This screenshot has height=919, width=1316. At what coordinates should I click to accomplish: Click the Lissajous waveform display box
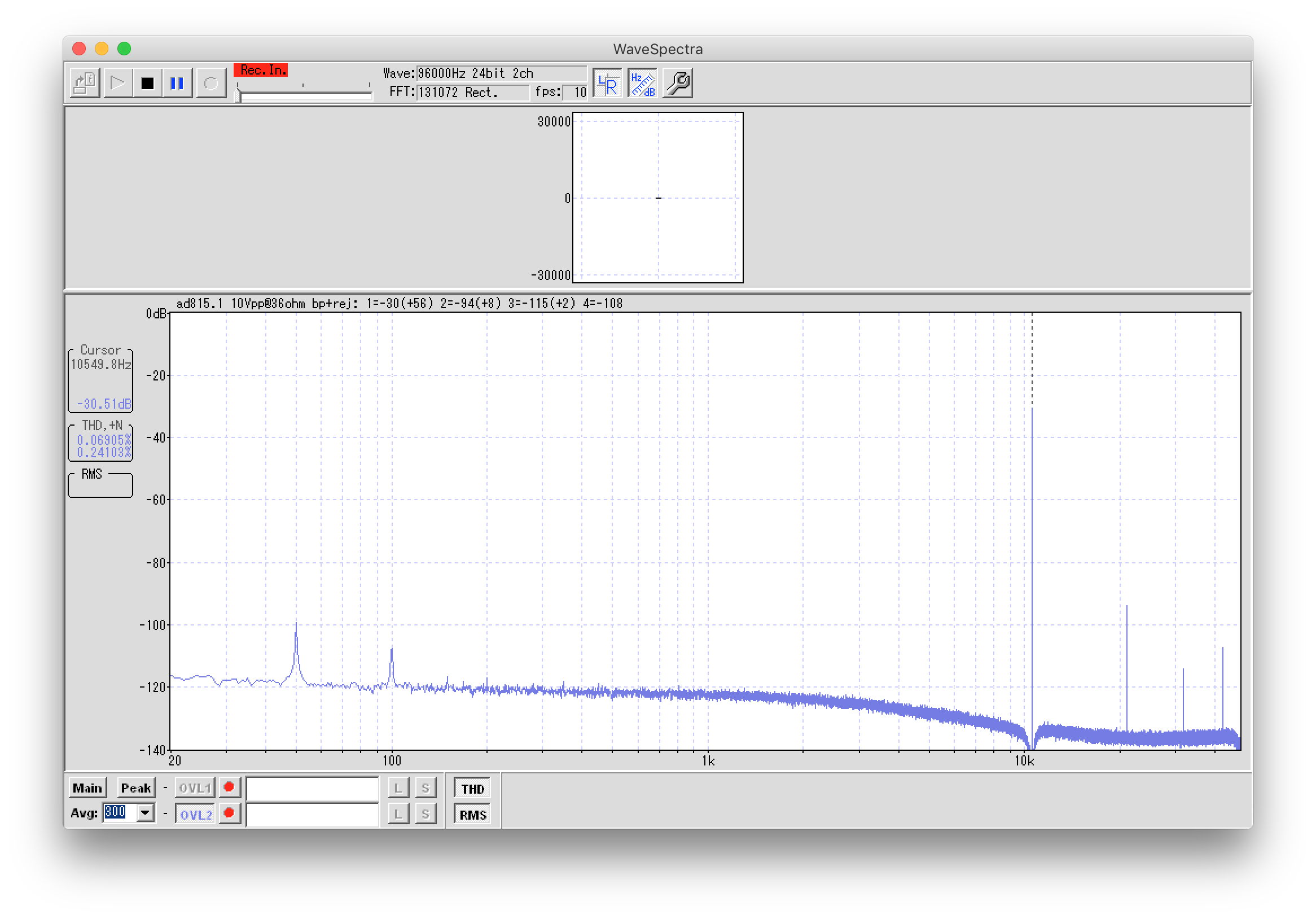pos(658,198)
